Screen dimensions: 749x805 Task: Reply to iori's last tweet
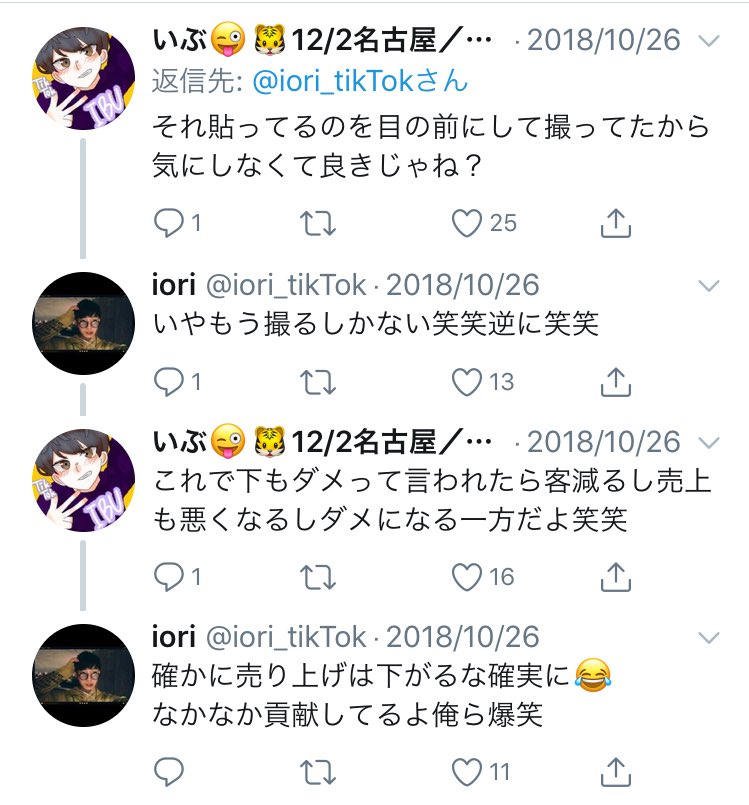click(168, 771)
